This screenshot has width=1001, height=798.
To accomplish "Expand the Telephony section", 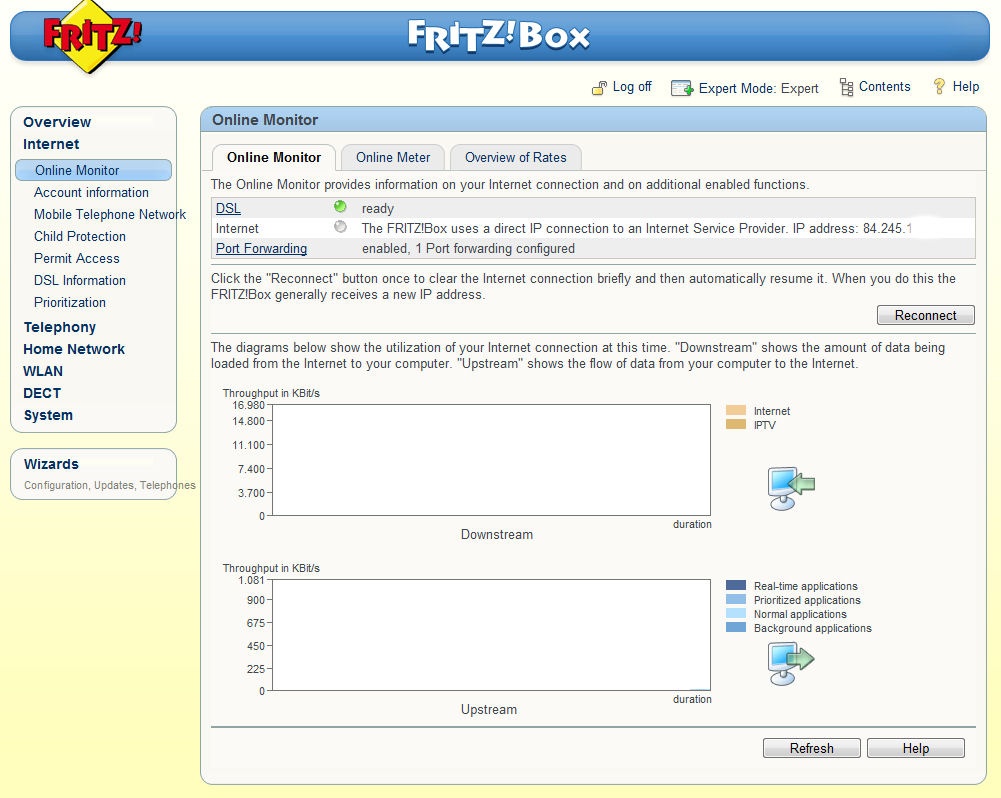I will (59, 327).
